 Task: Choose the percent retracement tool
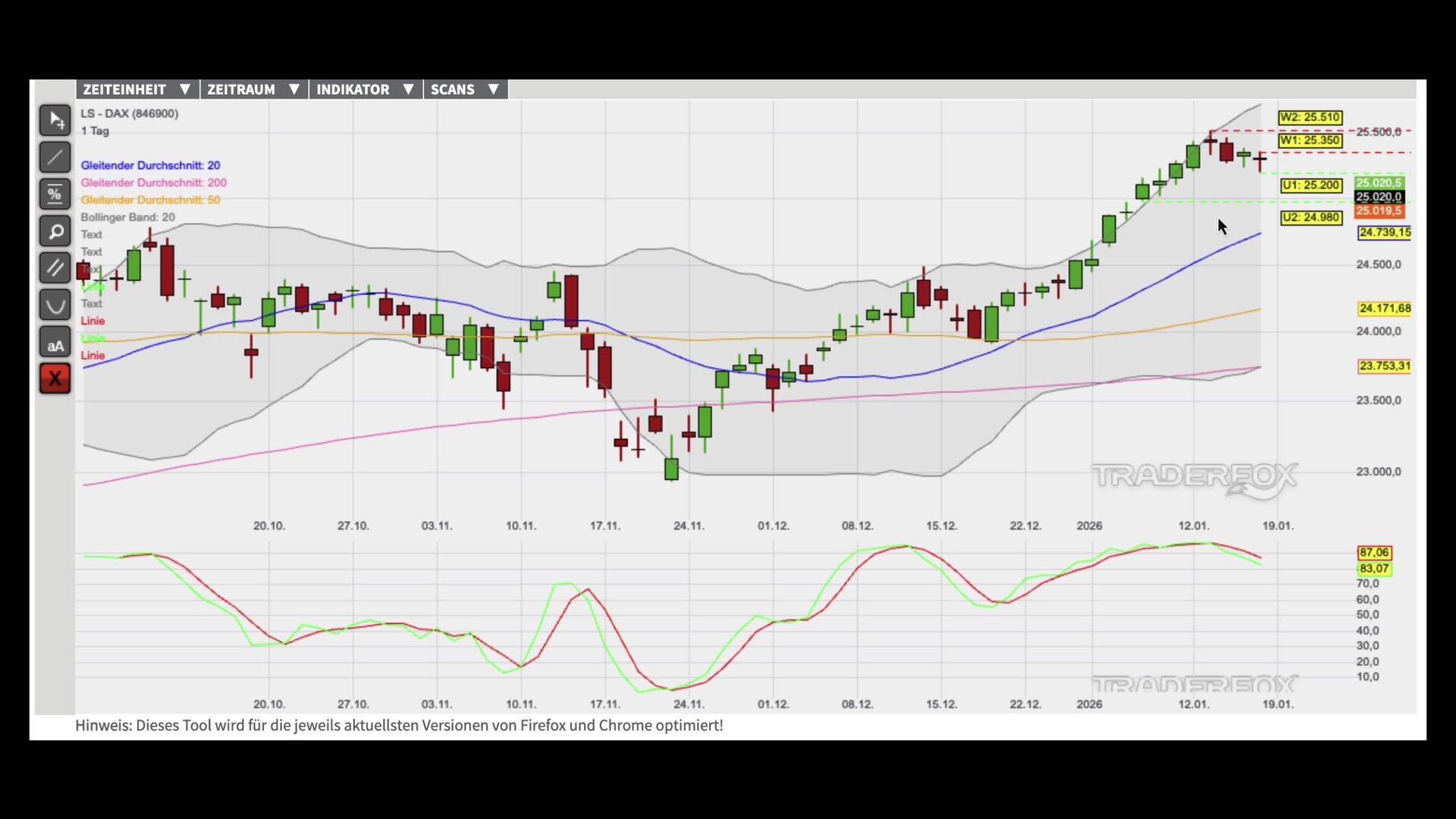pos(55,194)
